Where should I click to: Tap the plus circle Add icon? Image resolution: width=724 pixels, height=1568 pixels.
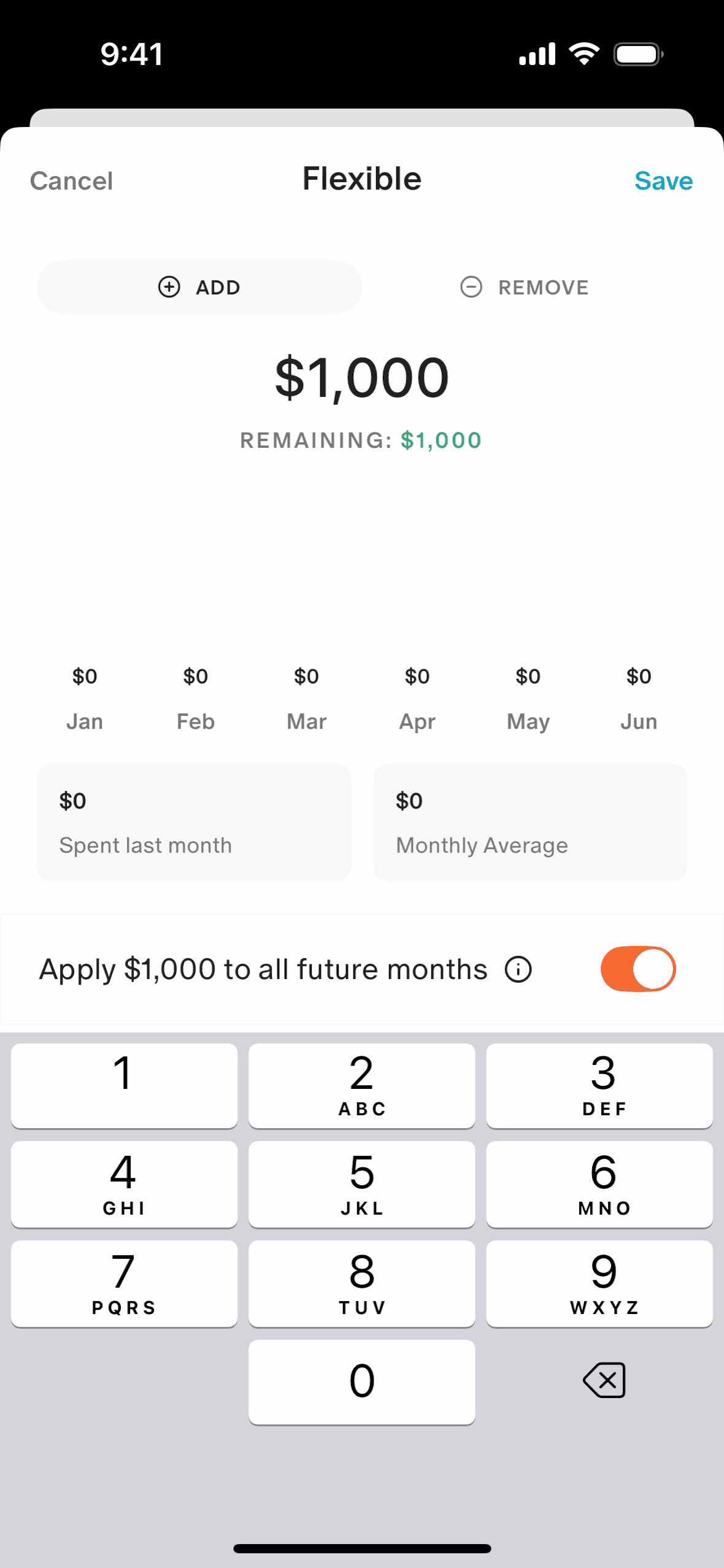click(x=169, y=287)
